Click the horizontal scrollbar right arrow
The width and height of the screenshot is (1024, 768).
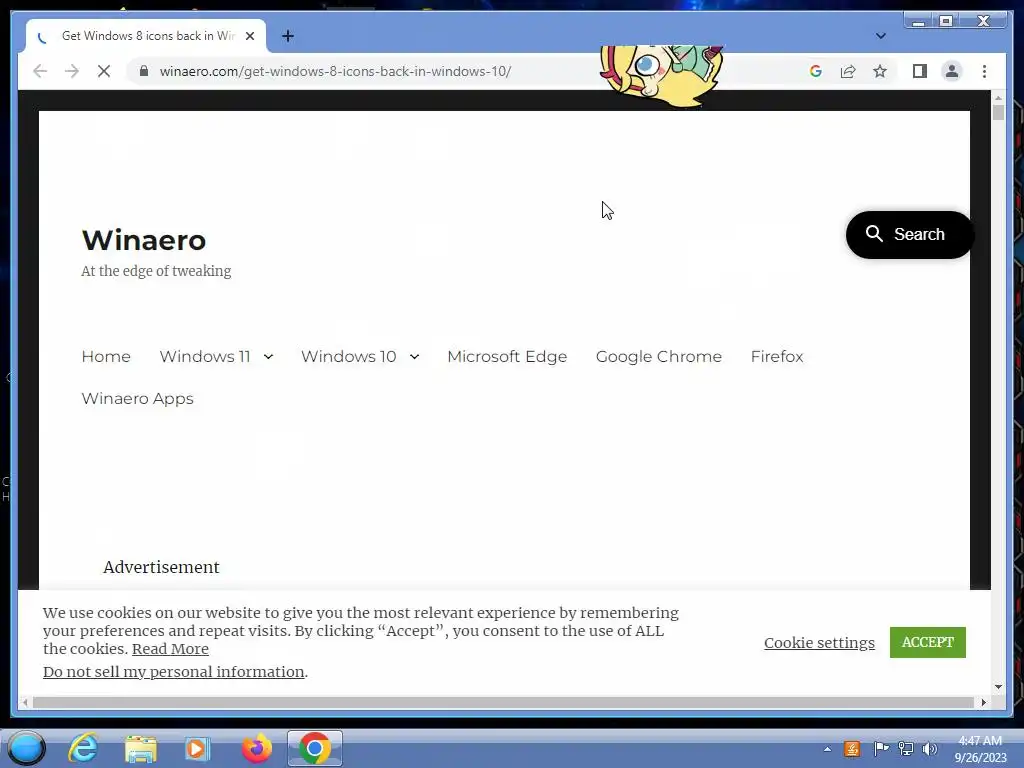point(984,703)
